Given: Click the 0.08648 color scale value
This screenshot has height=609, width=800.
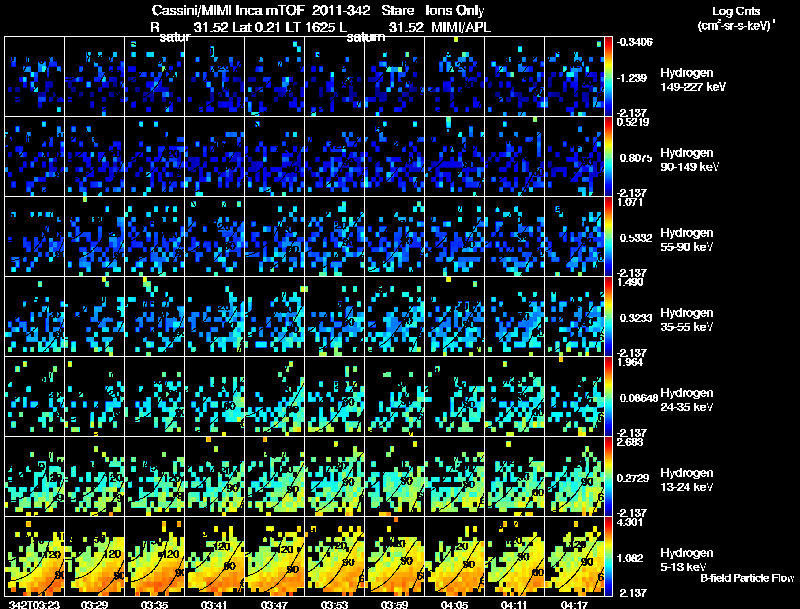Looking at the screenshot, I should (638, 398).
